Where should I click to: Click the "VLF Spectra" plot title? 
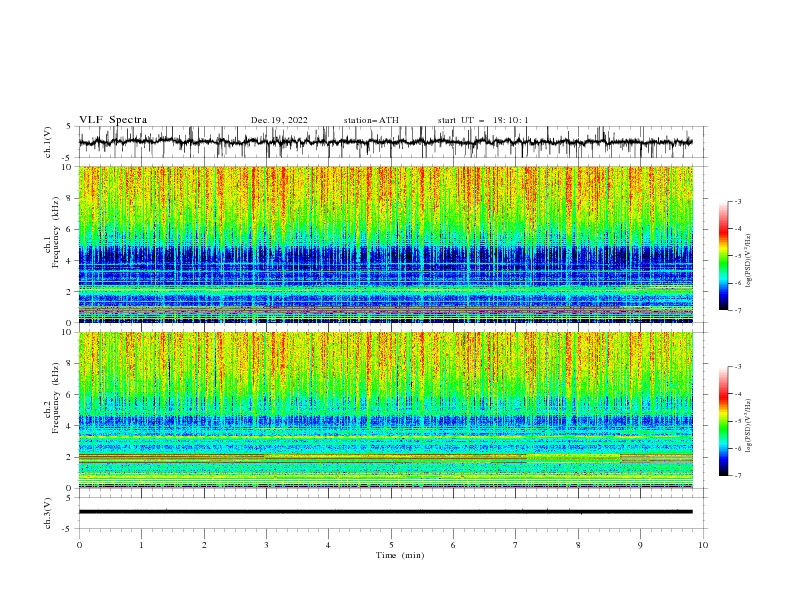click(113, 120)
